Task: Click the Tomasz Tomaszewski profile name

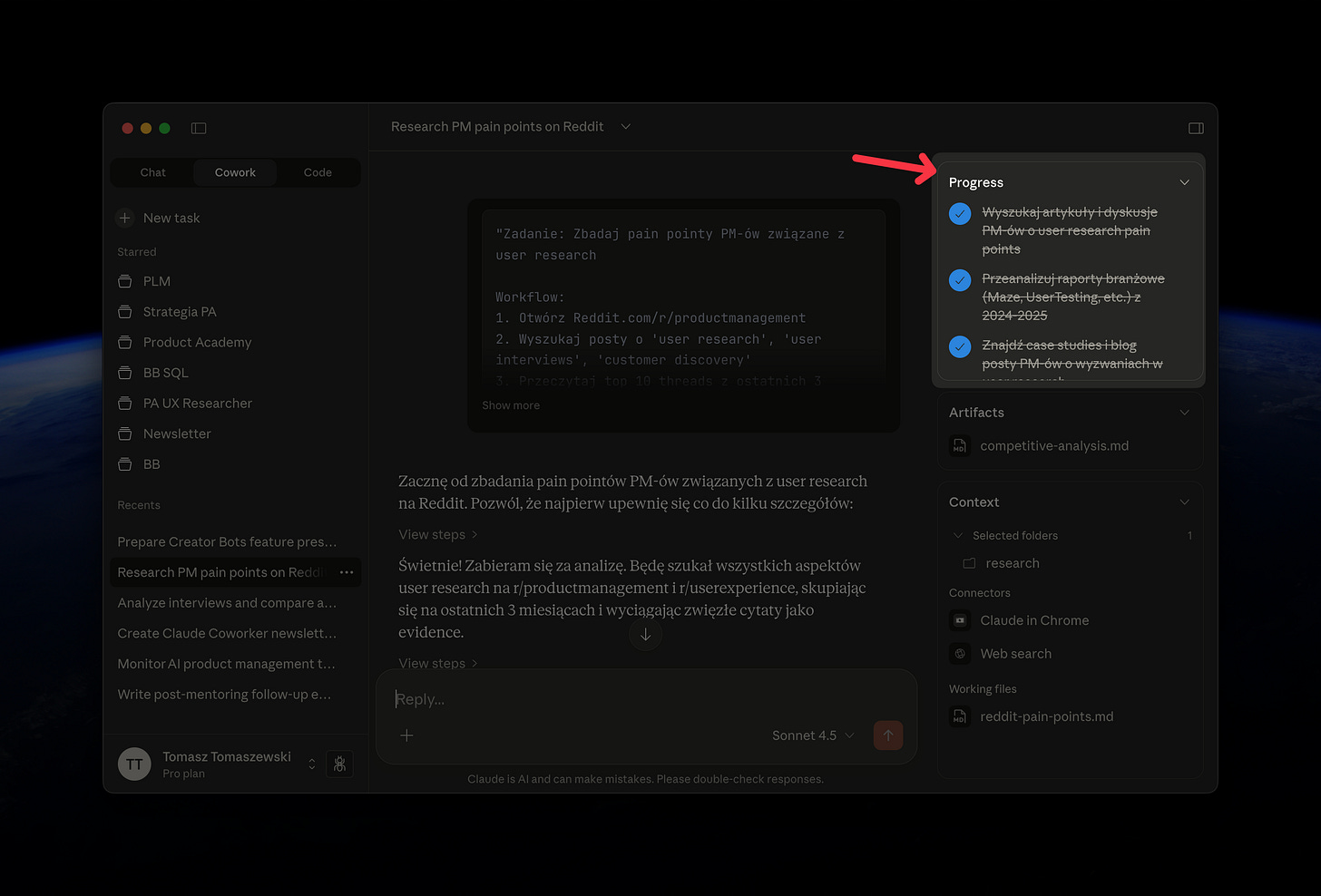Action: click(x=227, y=756)
